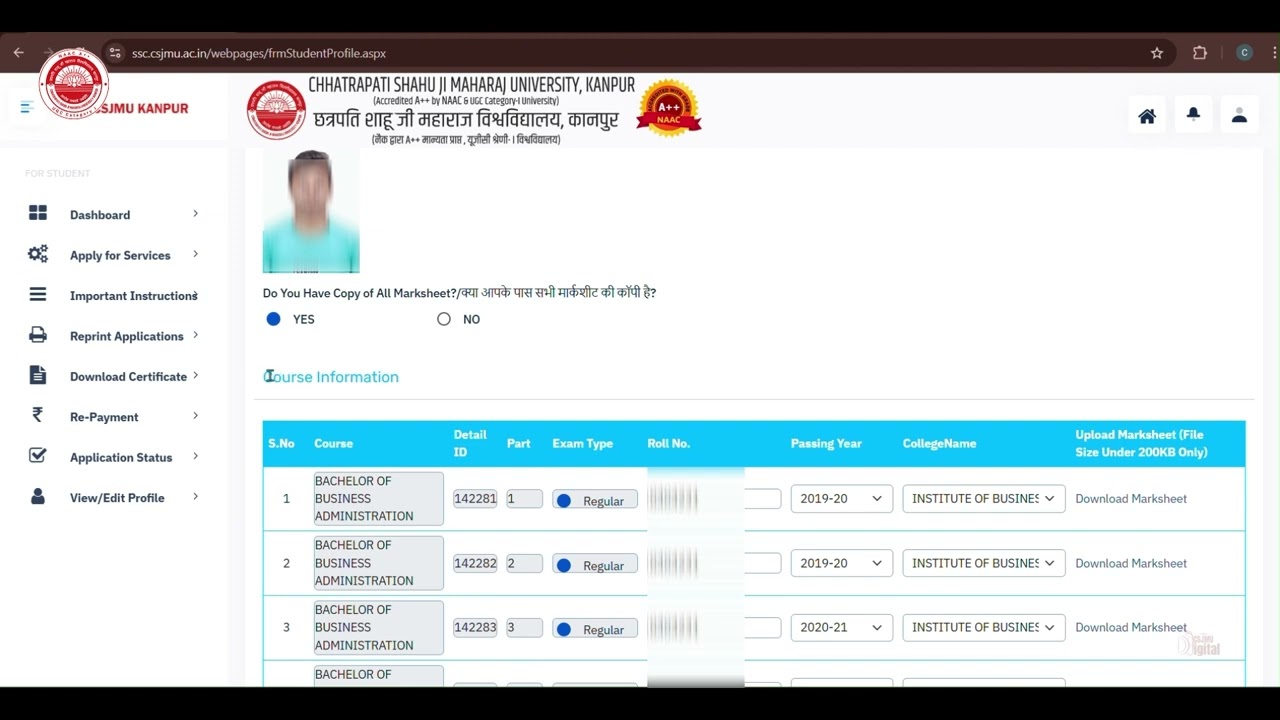Click the browser address bar URL
This screenshot has width=1280, height=720.
(259, 53)
